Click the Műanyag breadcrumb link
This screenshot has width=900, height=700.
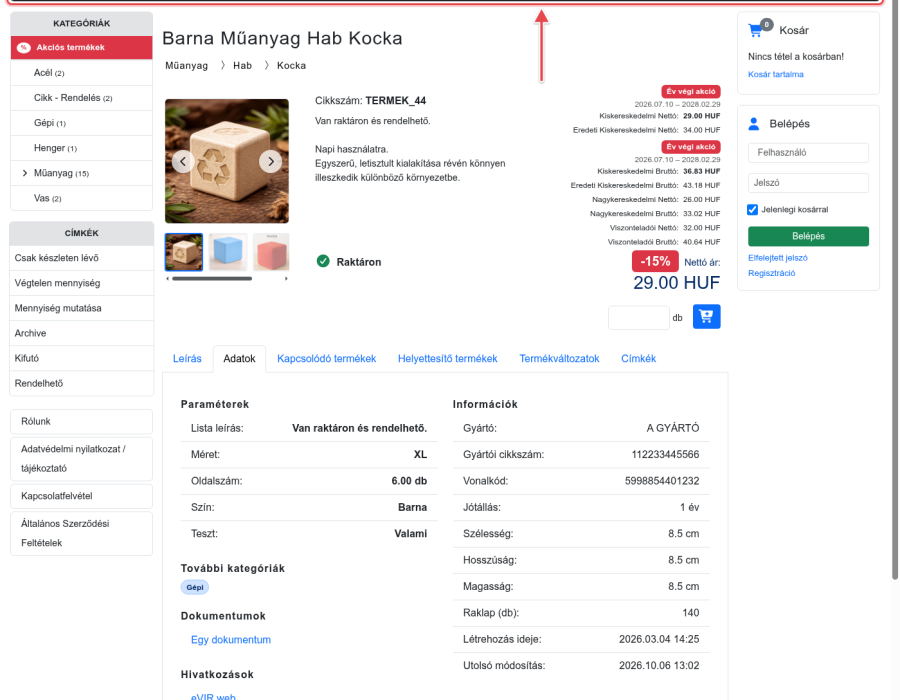click(x=187, y=66)
